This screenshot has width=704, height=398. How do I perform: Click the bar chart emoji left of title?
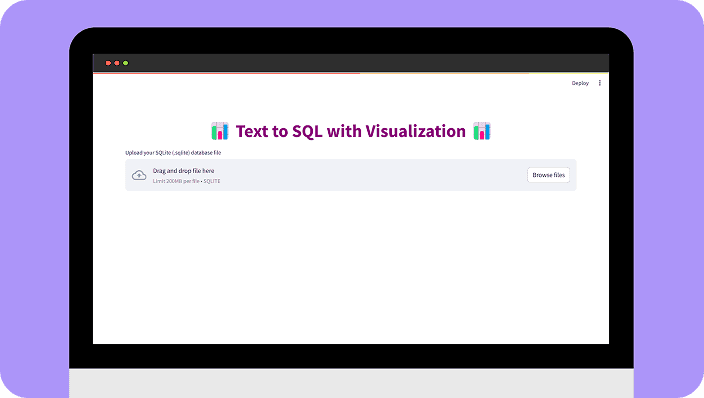220,131
